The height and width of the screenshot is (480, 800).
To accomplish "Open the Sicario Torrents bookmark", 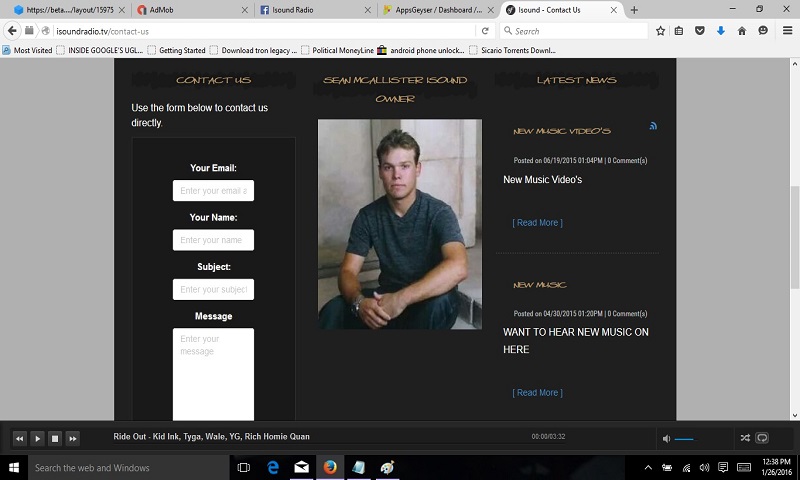I will pos(513,50).
